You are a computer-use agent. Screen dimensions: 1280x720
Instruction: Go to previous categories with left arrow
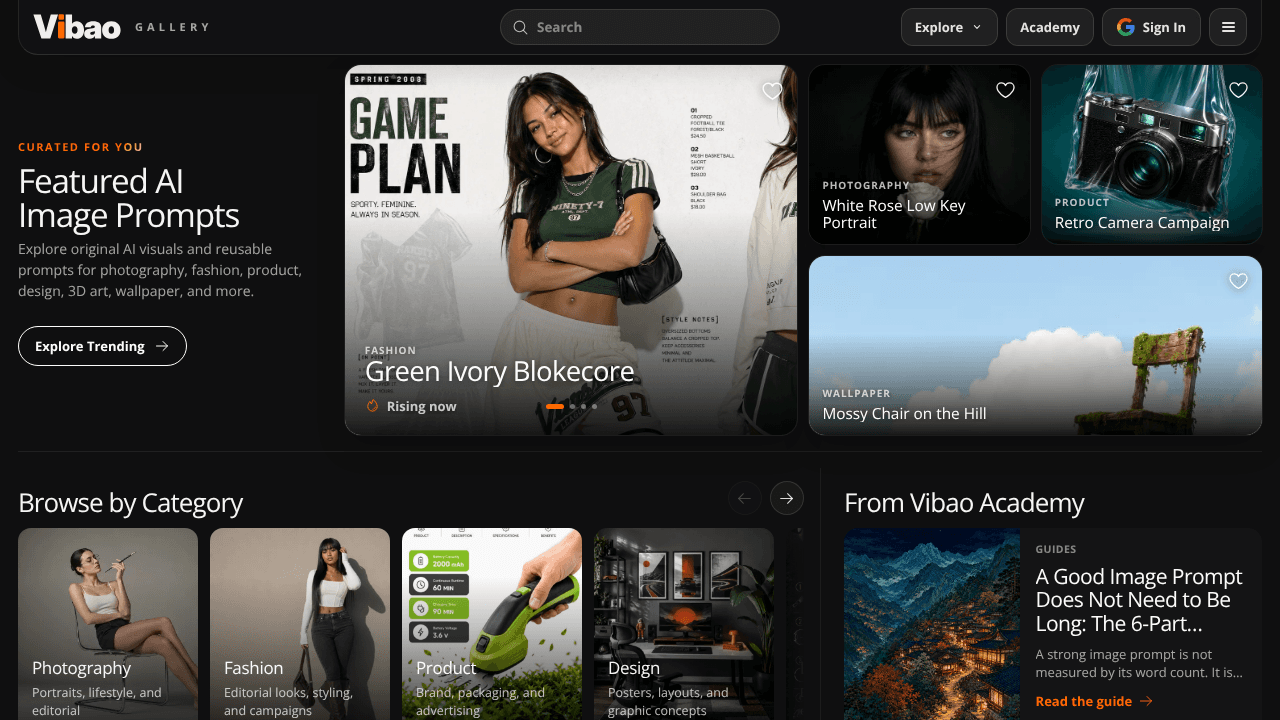coord(744,498)
